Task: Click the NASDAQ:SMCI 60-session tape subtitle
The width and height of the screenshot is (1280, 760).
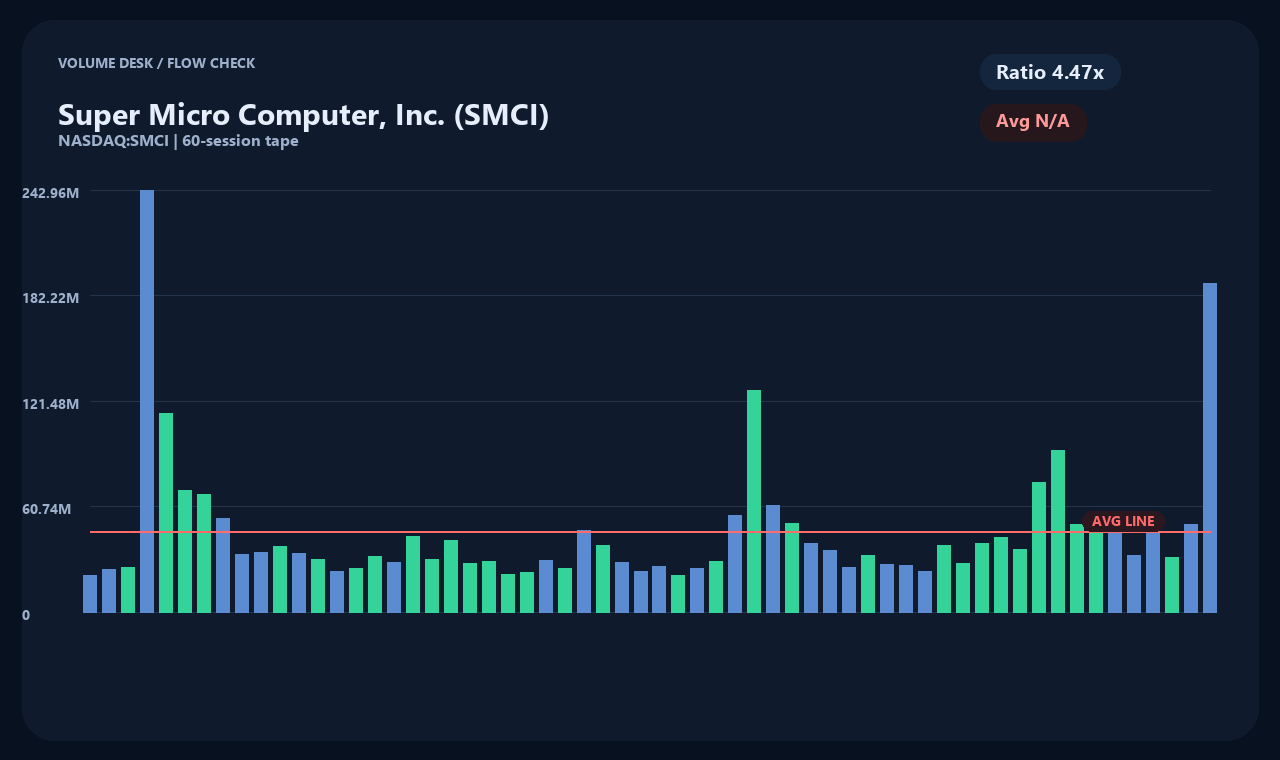Action: pyautogui.click(x=178, y=141)
